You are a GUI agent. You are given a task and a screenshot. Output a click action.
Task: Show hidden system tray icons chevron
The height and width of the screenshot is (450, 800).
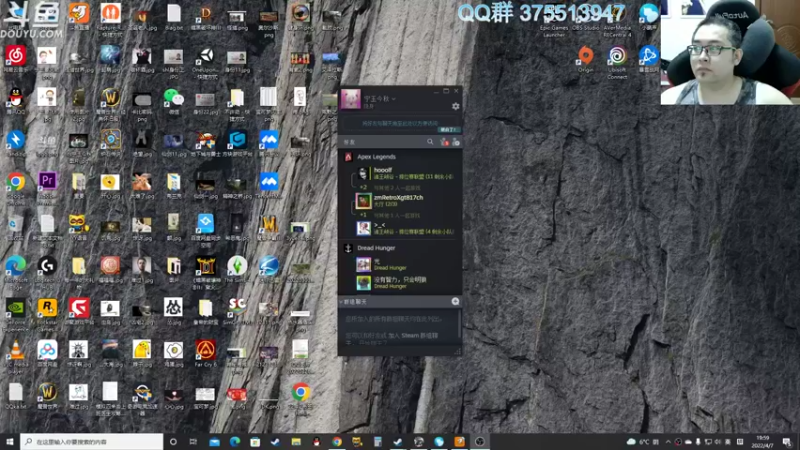[x=668, y=442]
